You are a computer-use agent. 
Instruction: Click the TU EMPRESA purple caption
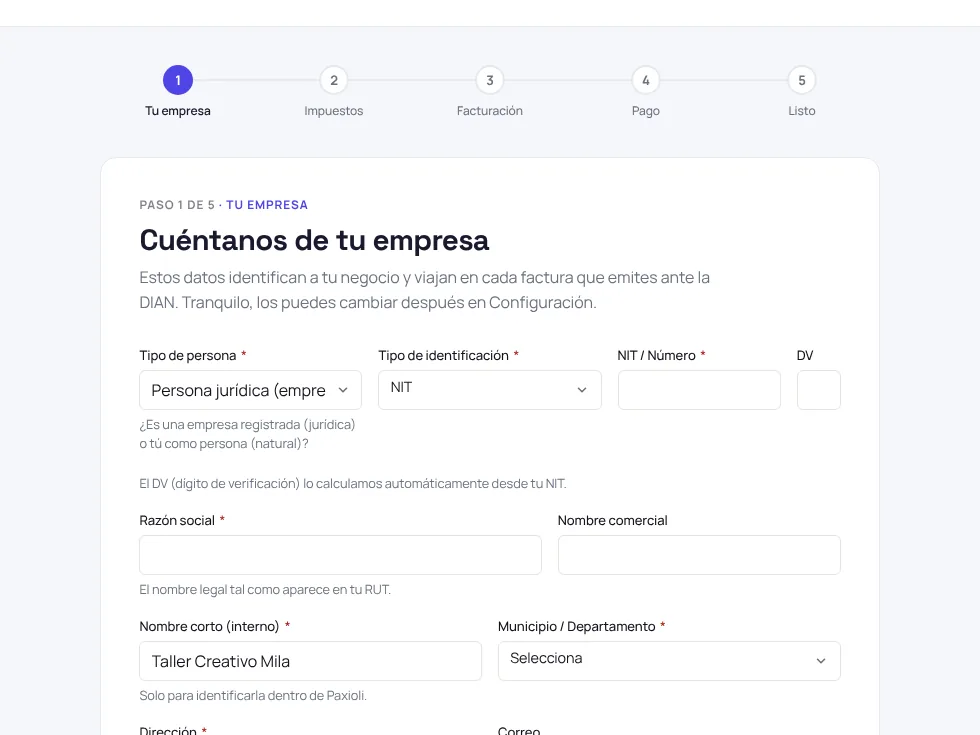tap(267, 205)
